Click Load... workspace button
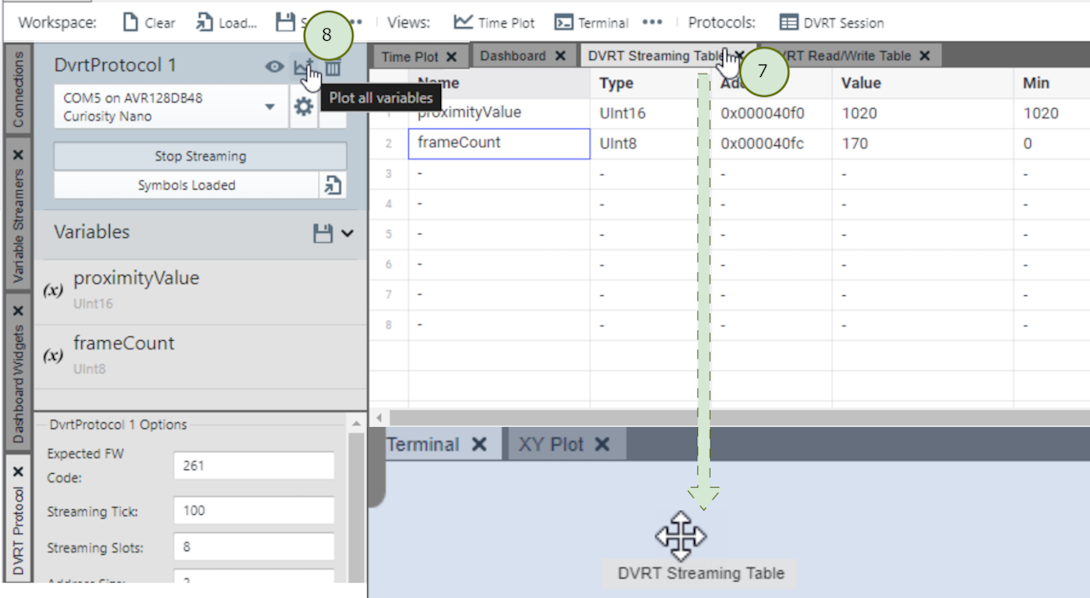The height and width of the screenshot is (598, 1090). (227, 22)
